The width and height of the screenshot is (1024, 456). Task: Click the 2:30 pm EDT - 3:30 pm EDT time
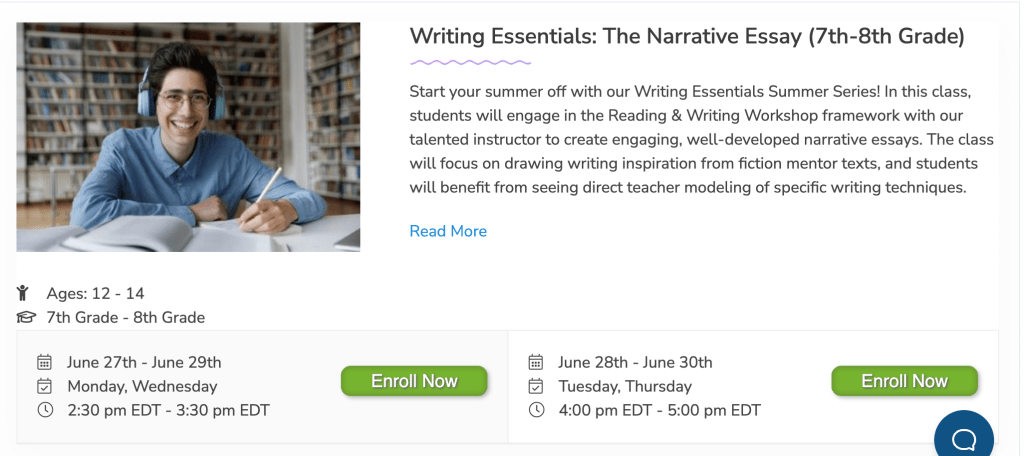point(168,410)
